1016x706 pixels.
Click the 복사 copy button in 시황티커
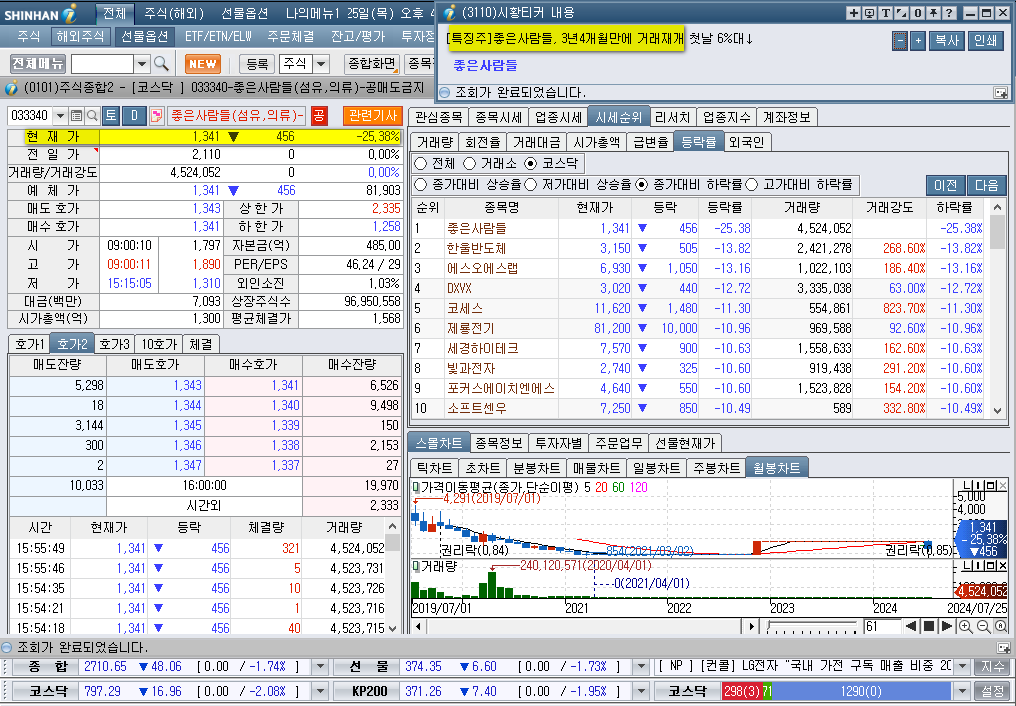(947, 41)
